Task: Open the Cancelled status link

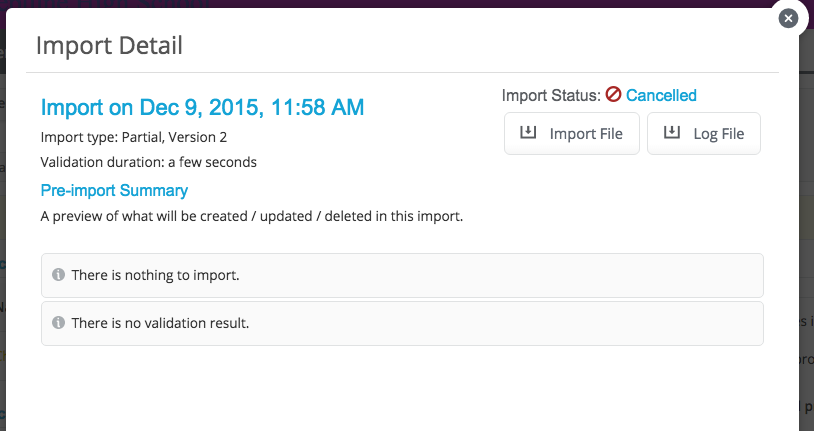Action: pos(661,95)
